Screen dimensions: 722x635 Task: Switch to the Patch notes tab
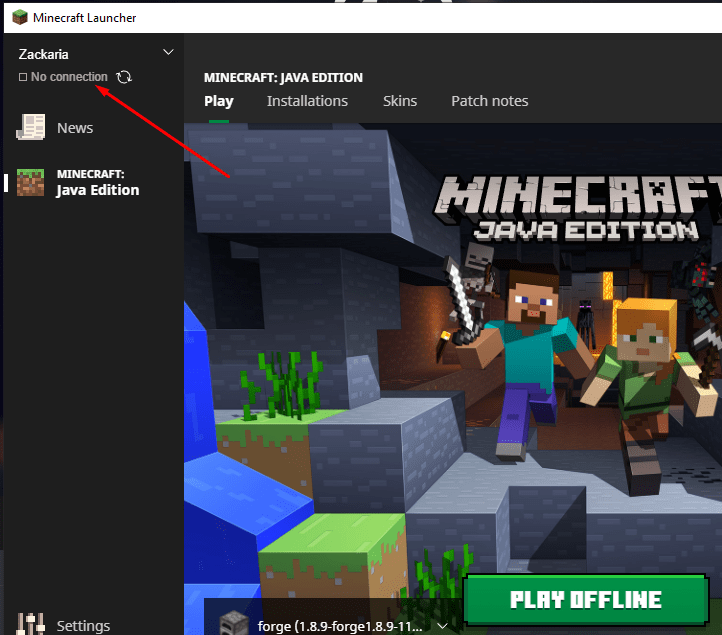[x=490, y=101]
